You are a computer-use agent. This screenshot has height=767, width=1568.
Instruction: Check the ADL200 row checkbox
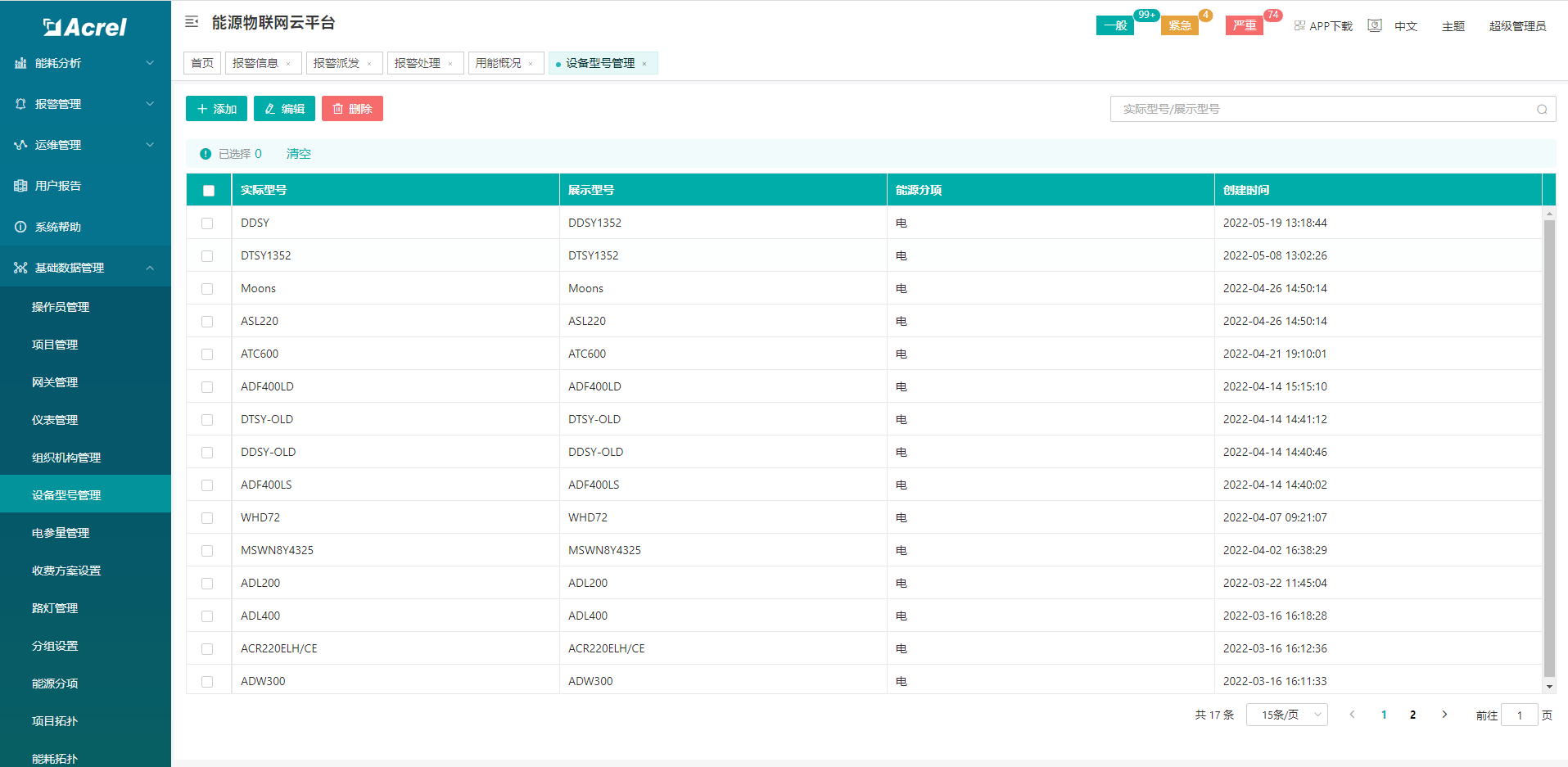(207, 584)
